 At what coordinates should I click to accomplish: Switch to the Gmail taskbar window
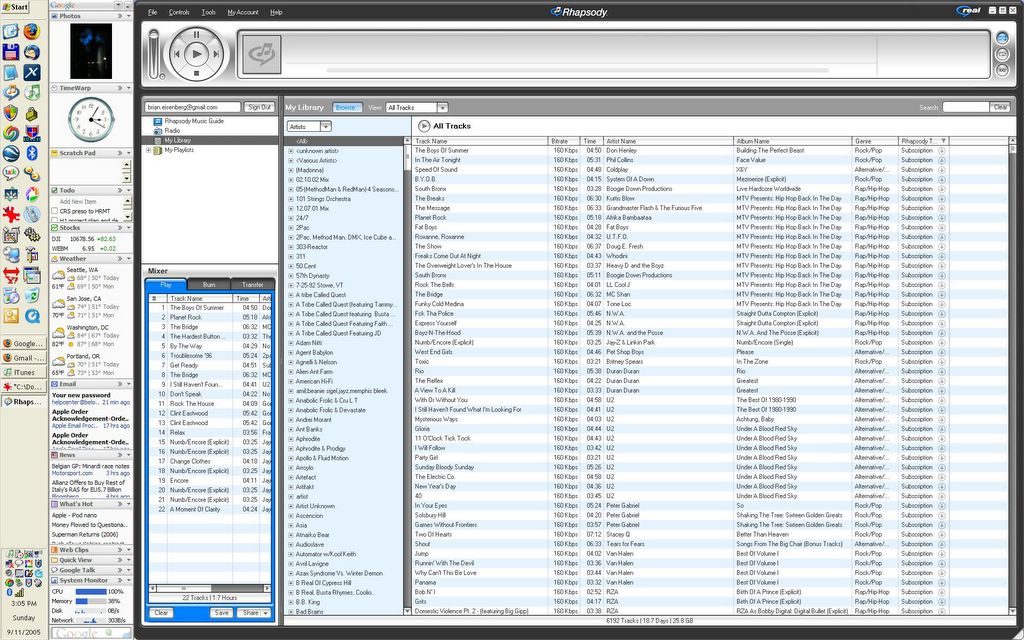coord(24,358)
